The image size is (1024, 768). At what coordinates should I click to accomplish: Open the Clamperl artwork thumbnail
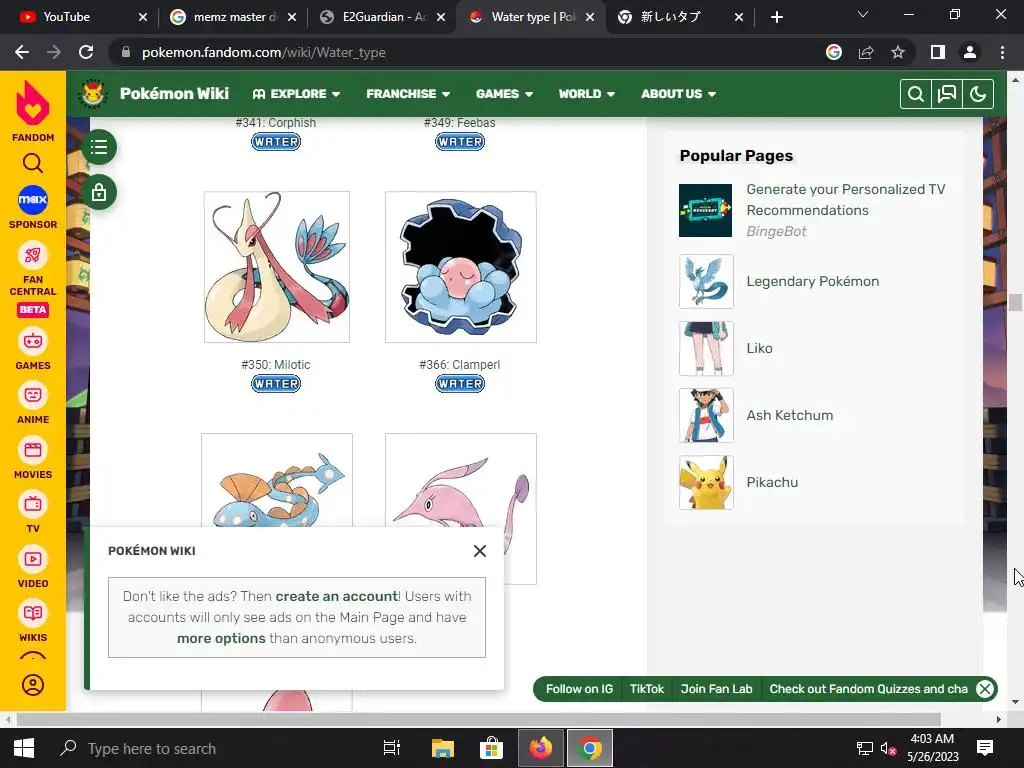(x=461, y=267)
